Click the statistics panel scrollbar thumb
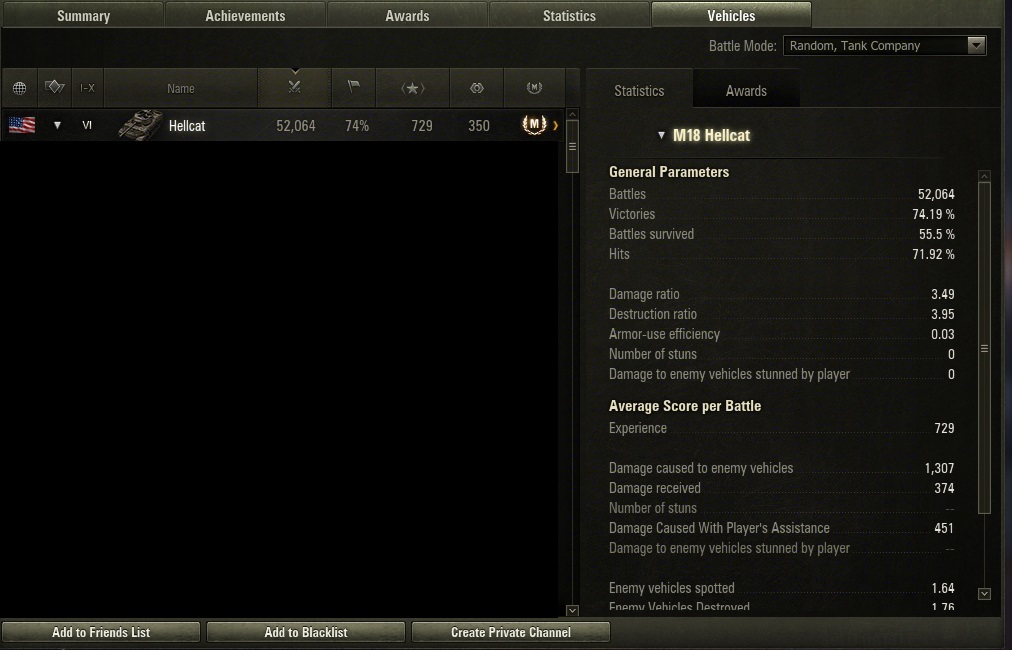 pos(984,348)
